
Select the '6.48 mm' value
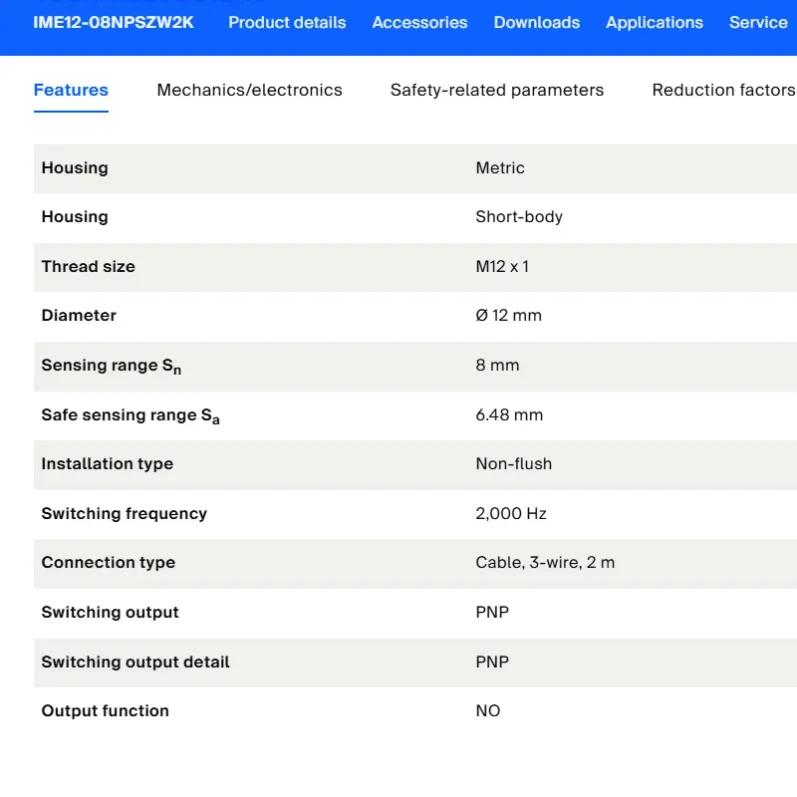point(509,415)
